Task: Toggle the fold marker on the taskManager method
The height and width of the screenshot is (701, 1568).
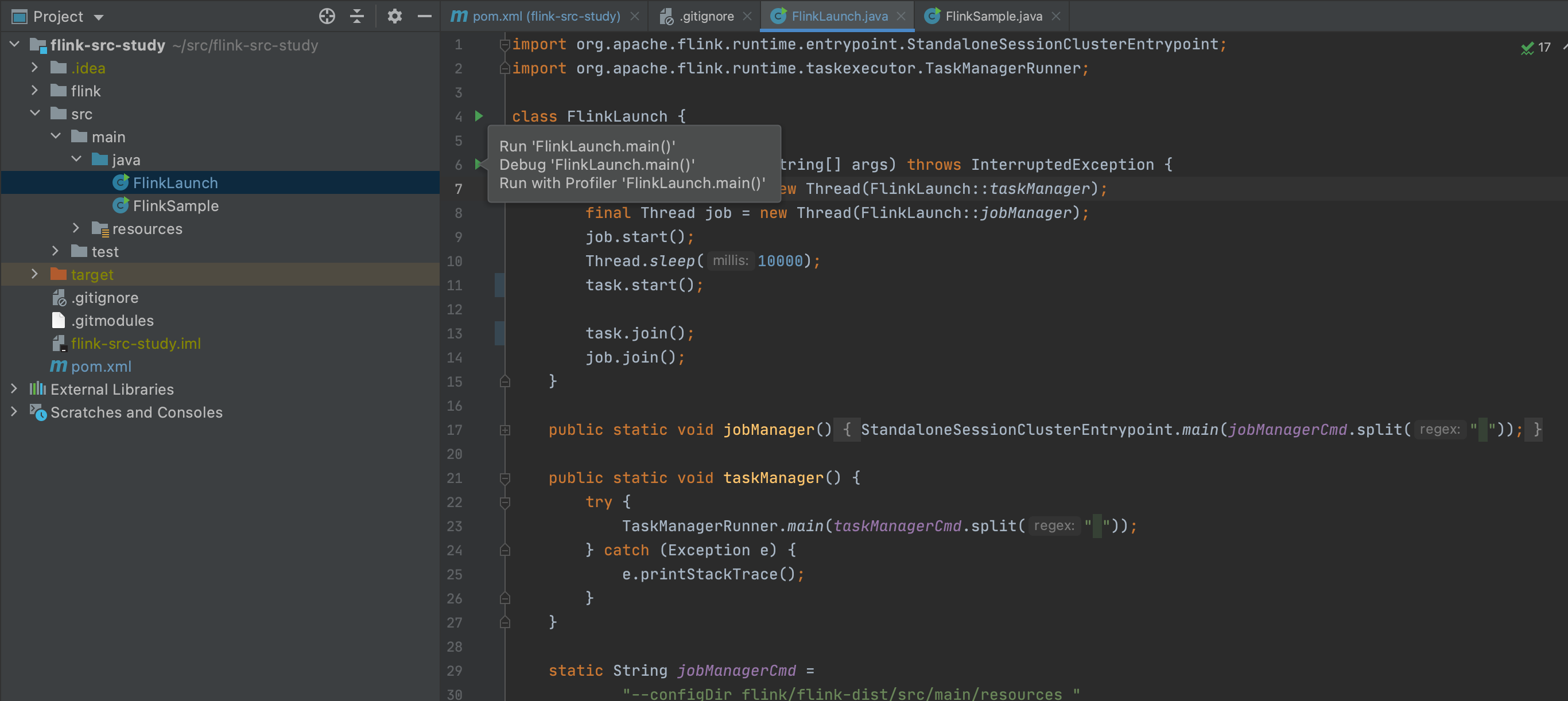Action: [x=504, y=478]
